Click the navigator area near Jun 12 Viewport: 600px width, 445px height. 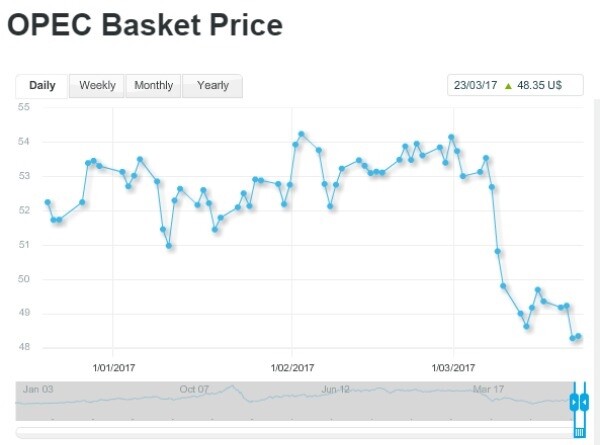pos(336,400)
